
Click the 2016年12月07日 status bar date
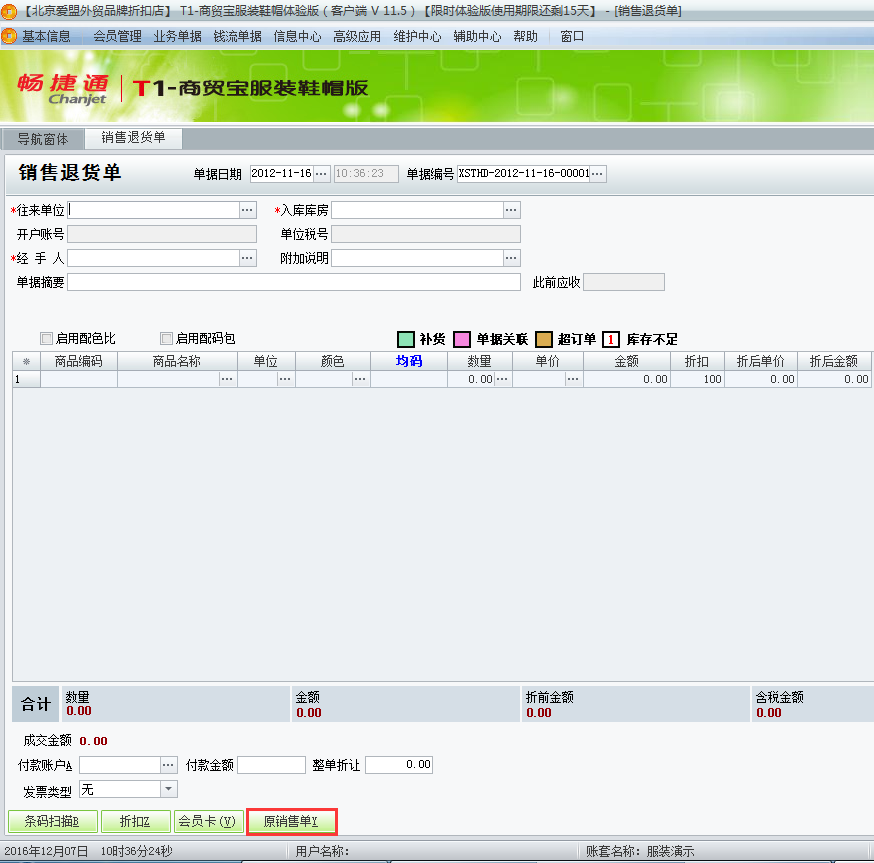pyautogui.click(x=46, y=851)
